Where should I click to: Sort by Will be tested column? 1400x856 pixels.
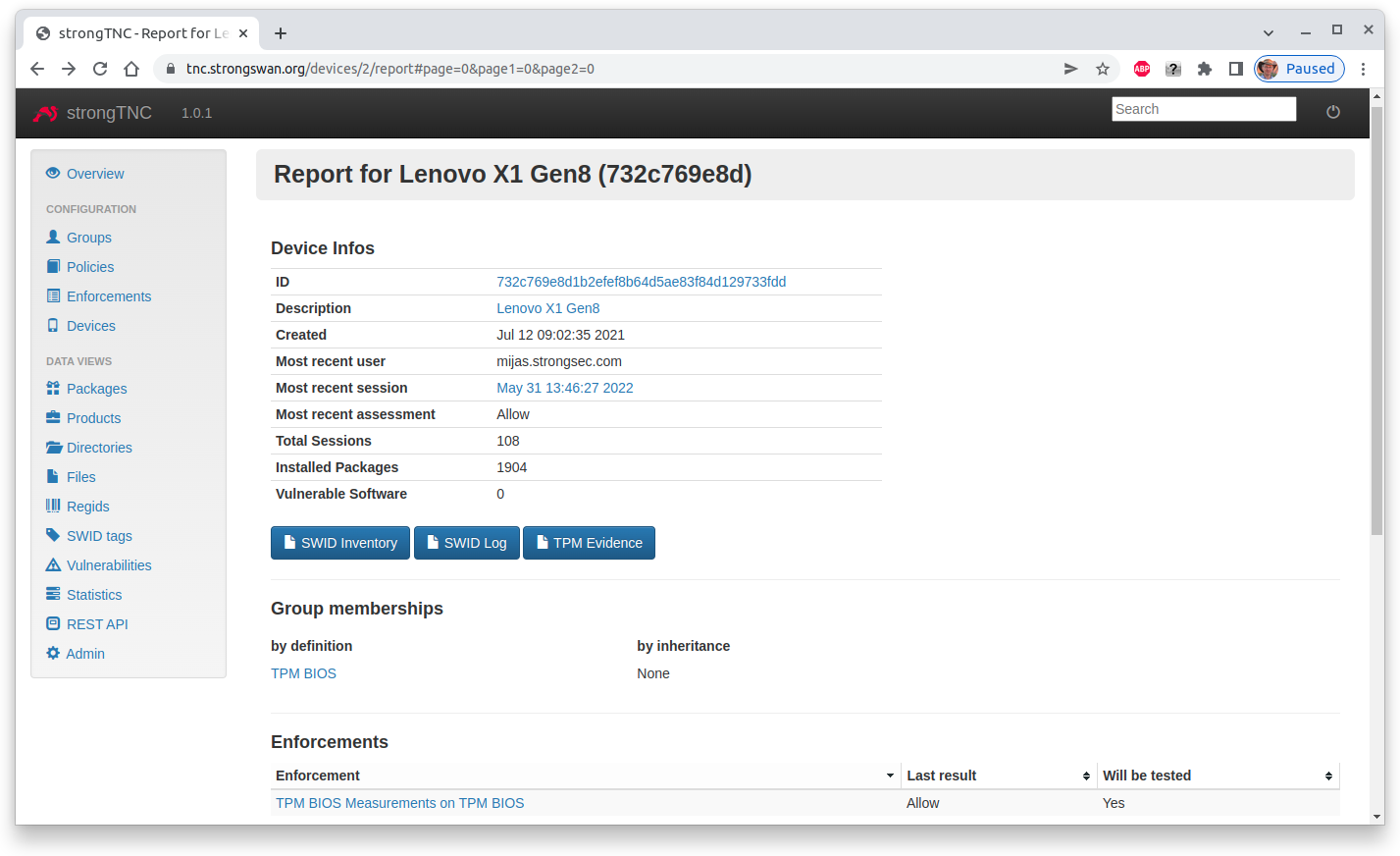click(x=1219, y=776)
